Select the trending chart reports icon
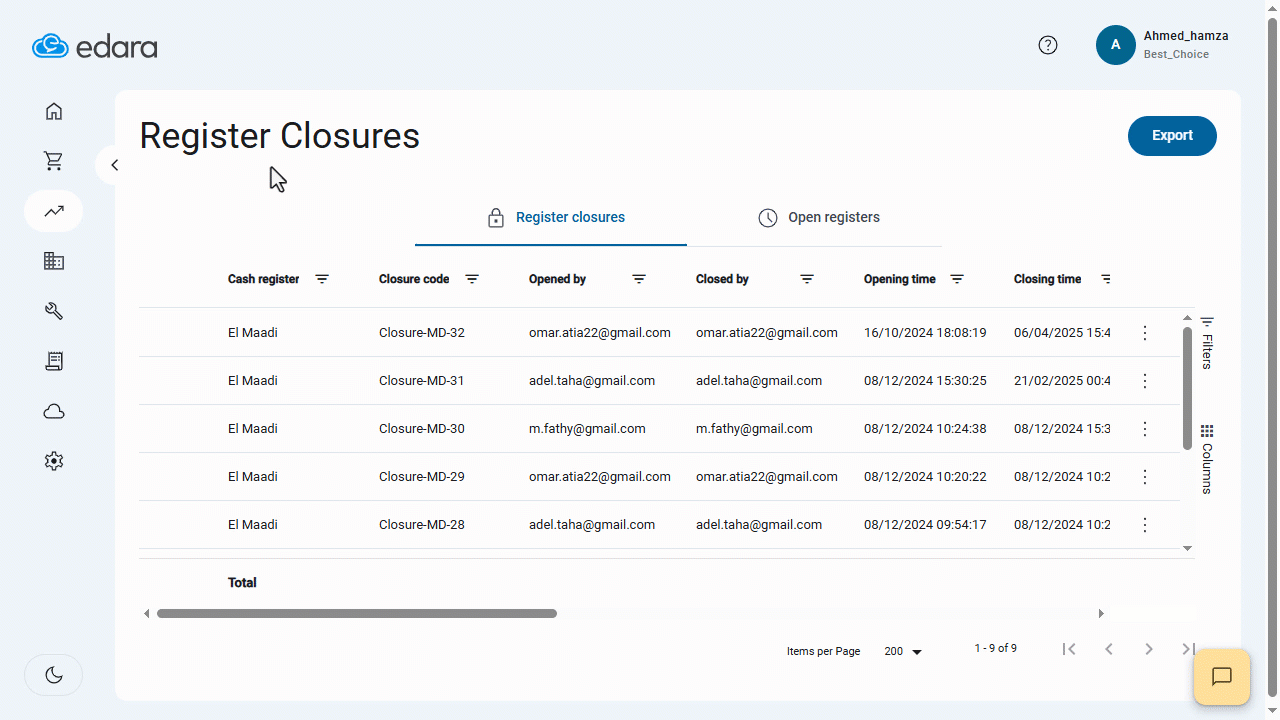The height and width of the screenshot is (720, 1280). pos(54,211)
